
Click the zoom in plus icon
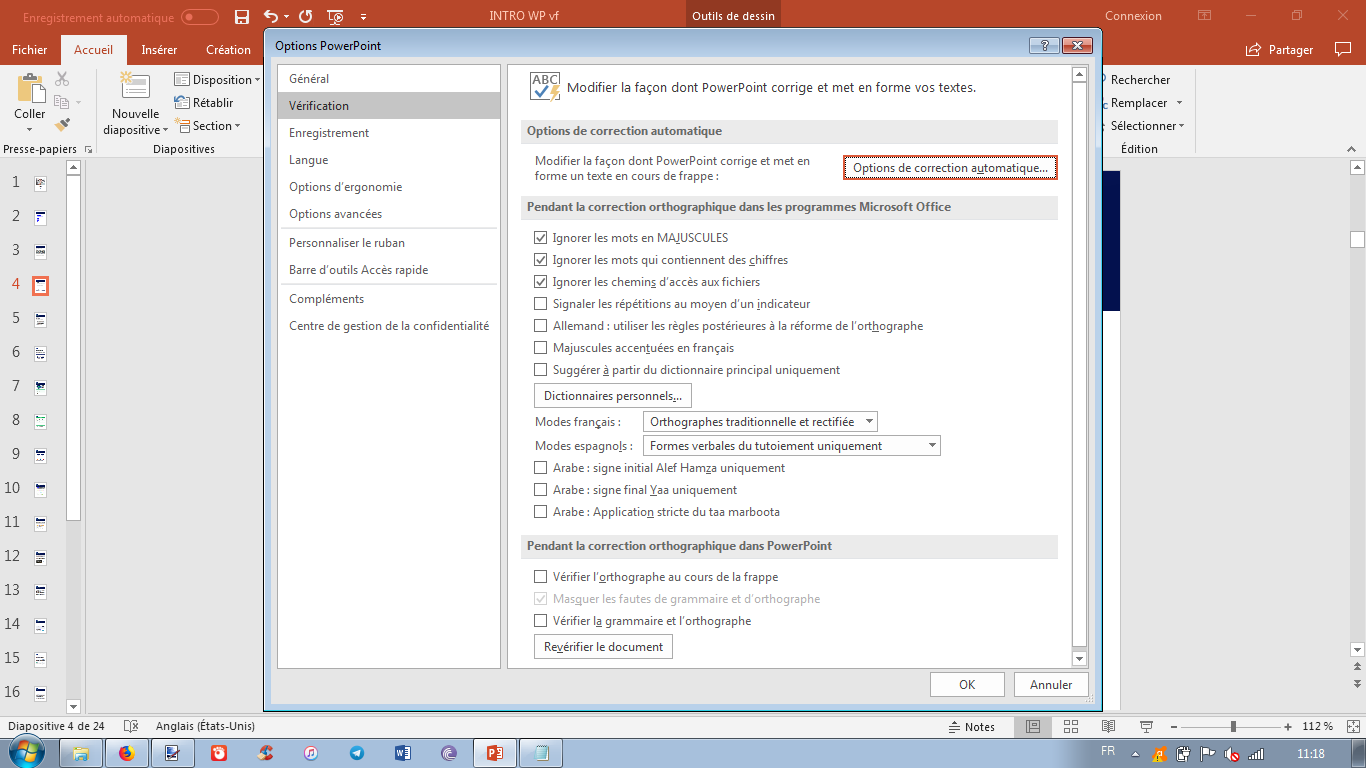(x=1290, y=726)
